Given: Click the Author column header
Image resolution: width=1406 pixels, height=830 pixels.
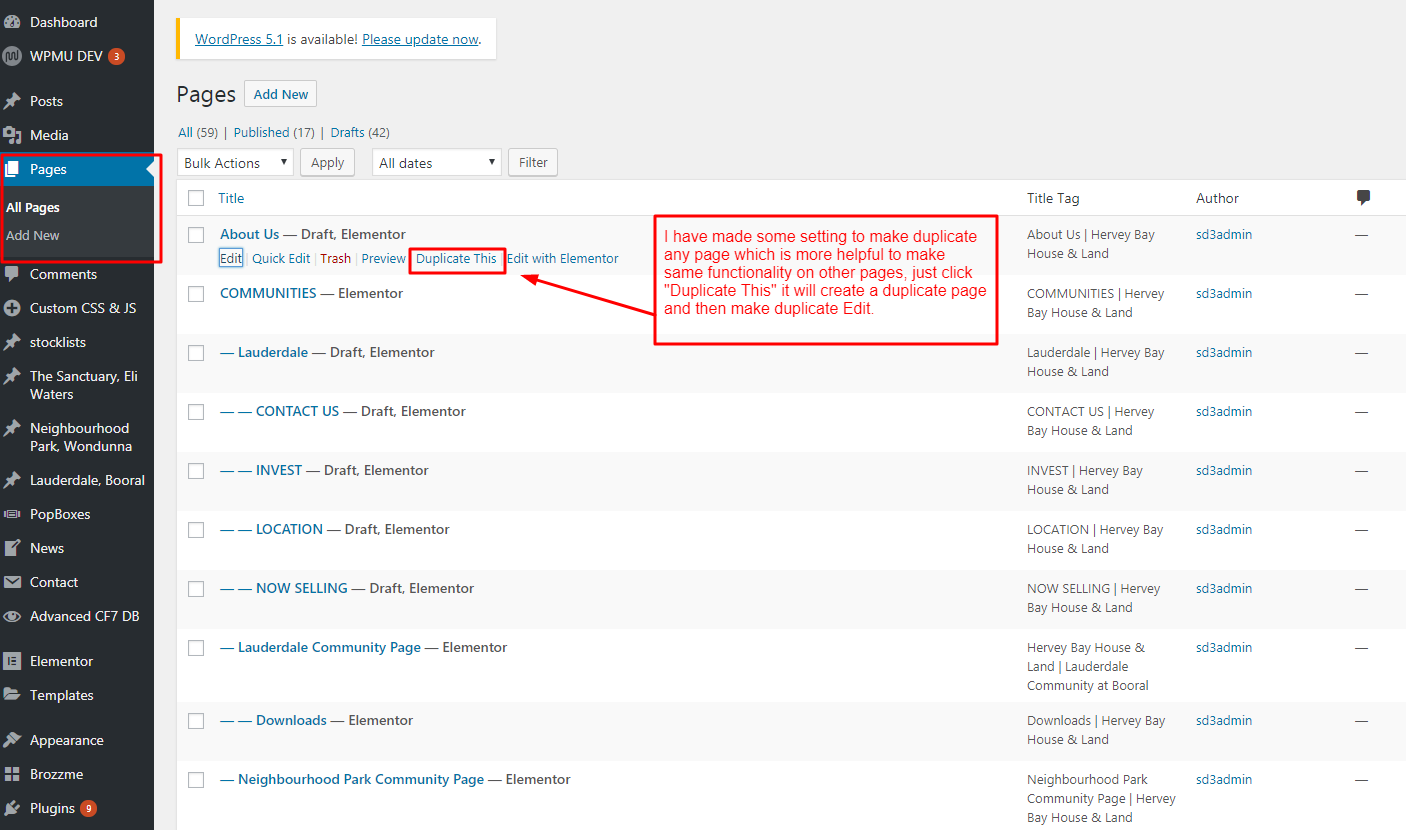Looking at the screenshot, I should [x=1217, y=198].
